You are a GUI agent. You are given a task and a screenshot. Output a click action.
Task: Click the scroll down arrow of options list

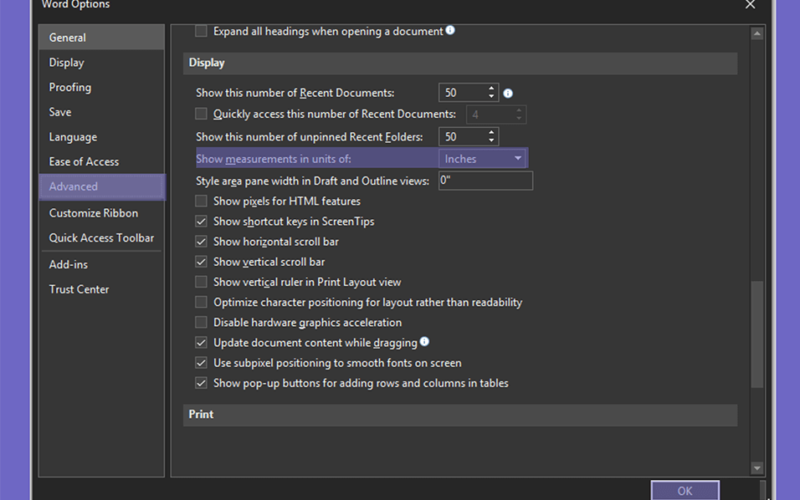pyautogui.click(x=757, y=468)
